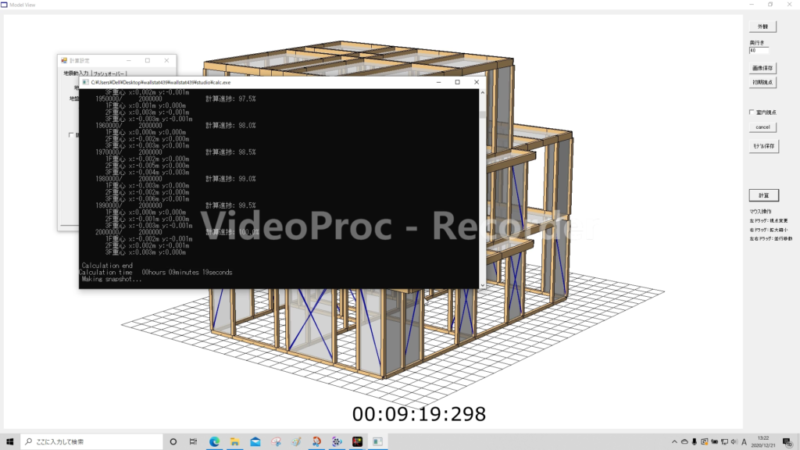Open the VideoProc film-reel taskbar icon
The height and width of the screenshot is (450, 800).
coord(337,441)
